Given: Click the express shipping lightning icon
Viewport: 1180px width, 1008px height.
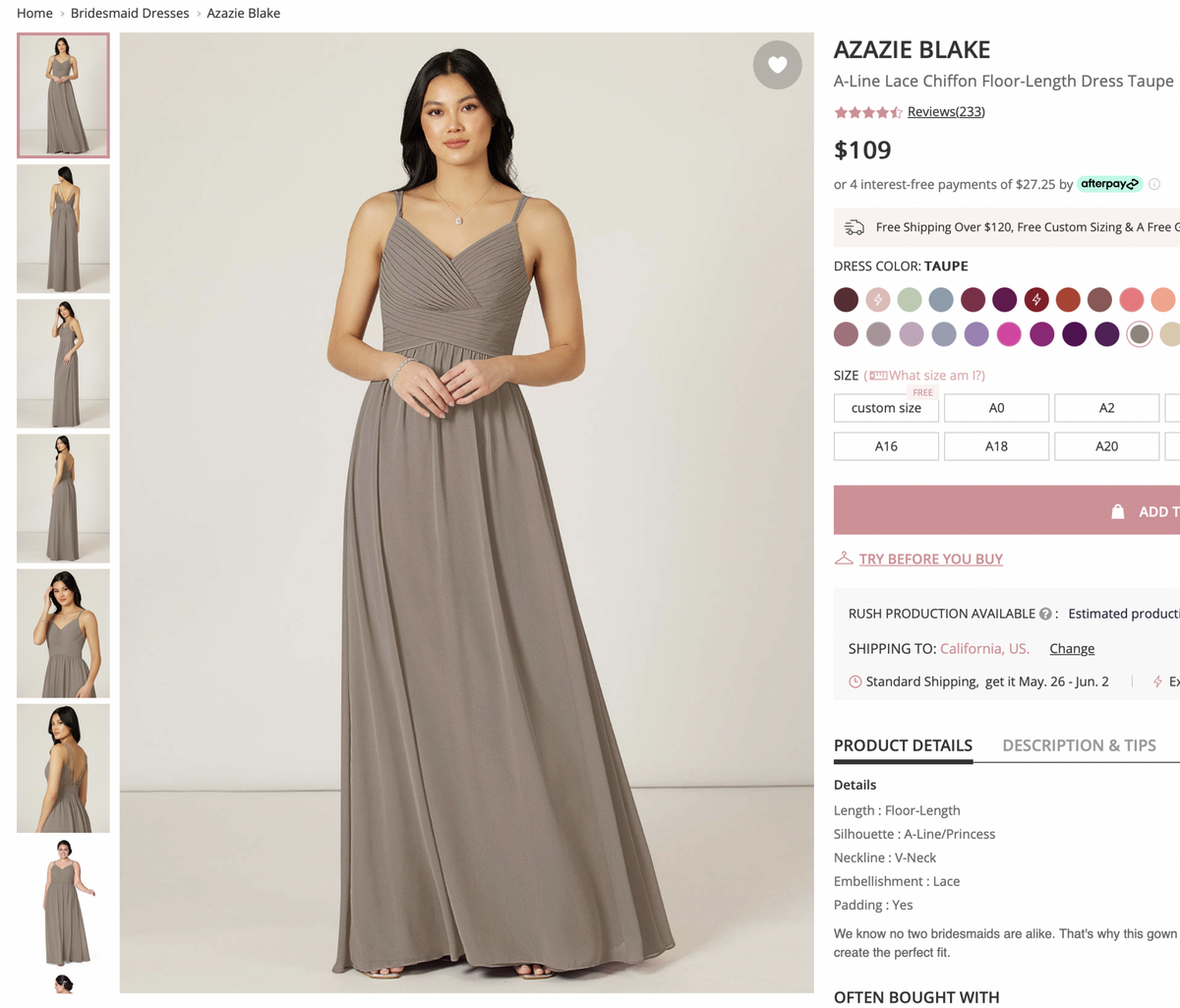Looking at the screenshot, I should tap(1159, 681).
